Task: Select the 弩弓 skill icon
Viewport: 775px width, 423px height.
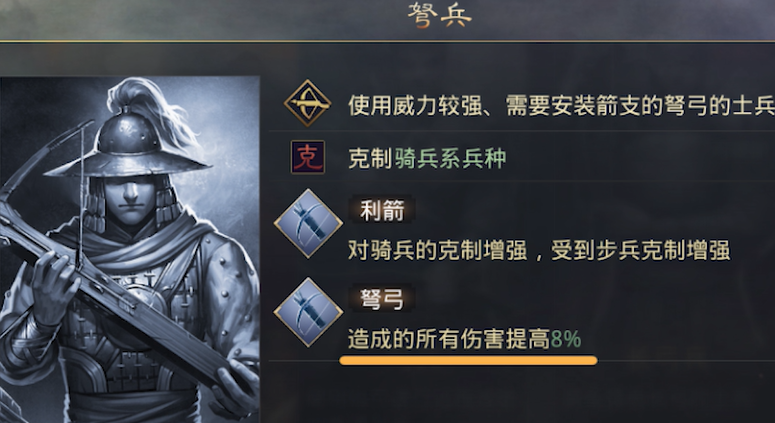Action: (x=309, y=315)
